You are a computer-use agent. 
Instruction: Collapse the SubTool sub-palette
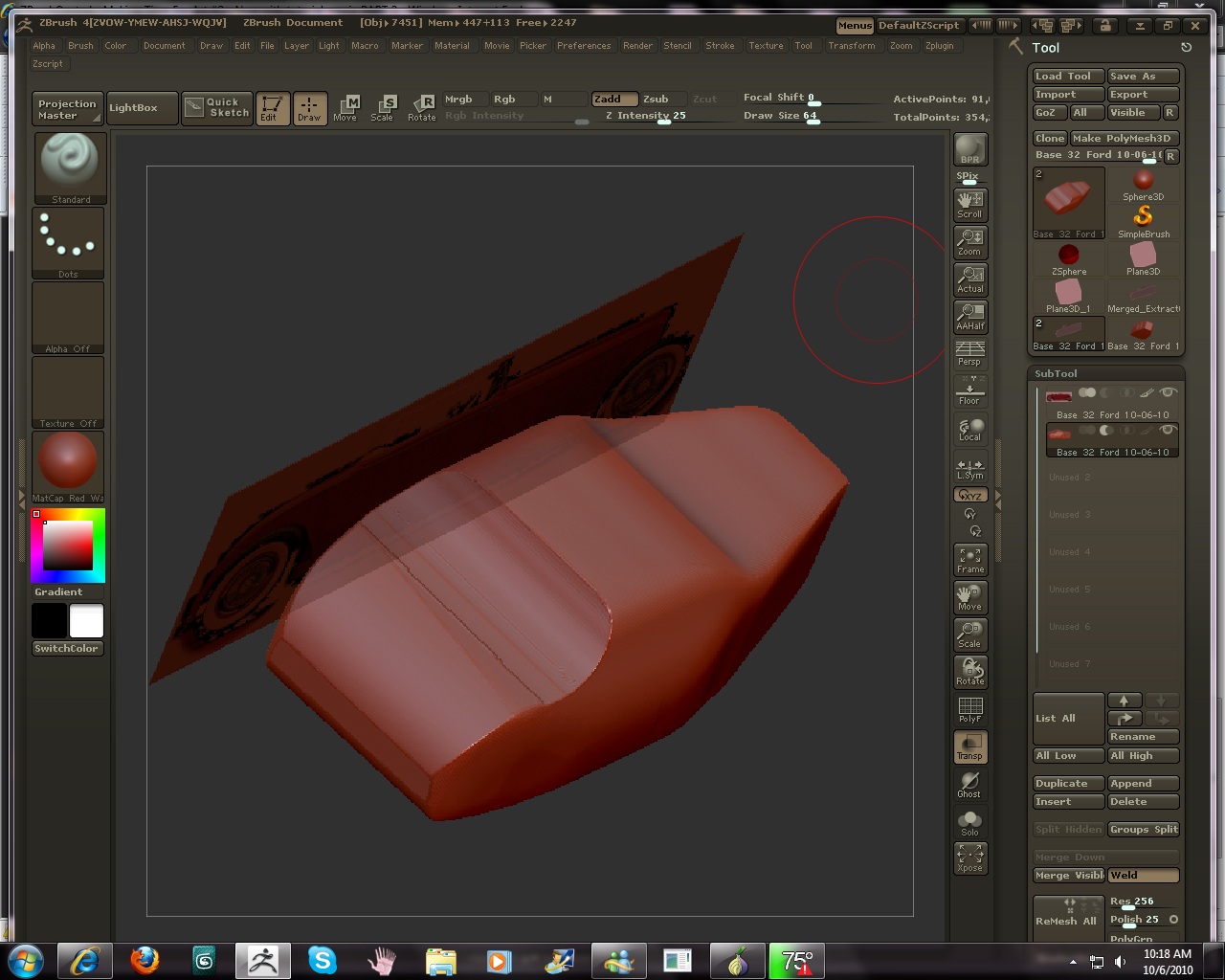pos(1056,373)
